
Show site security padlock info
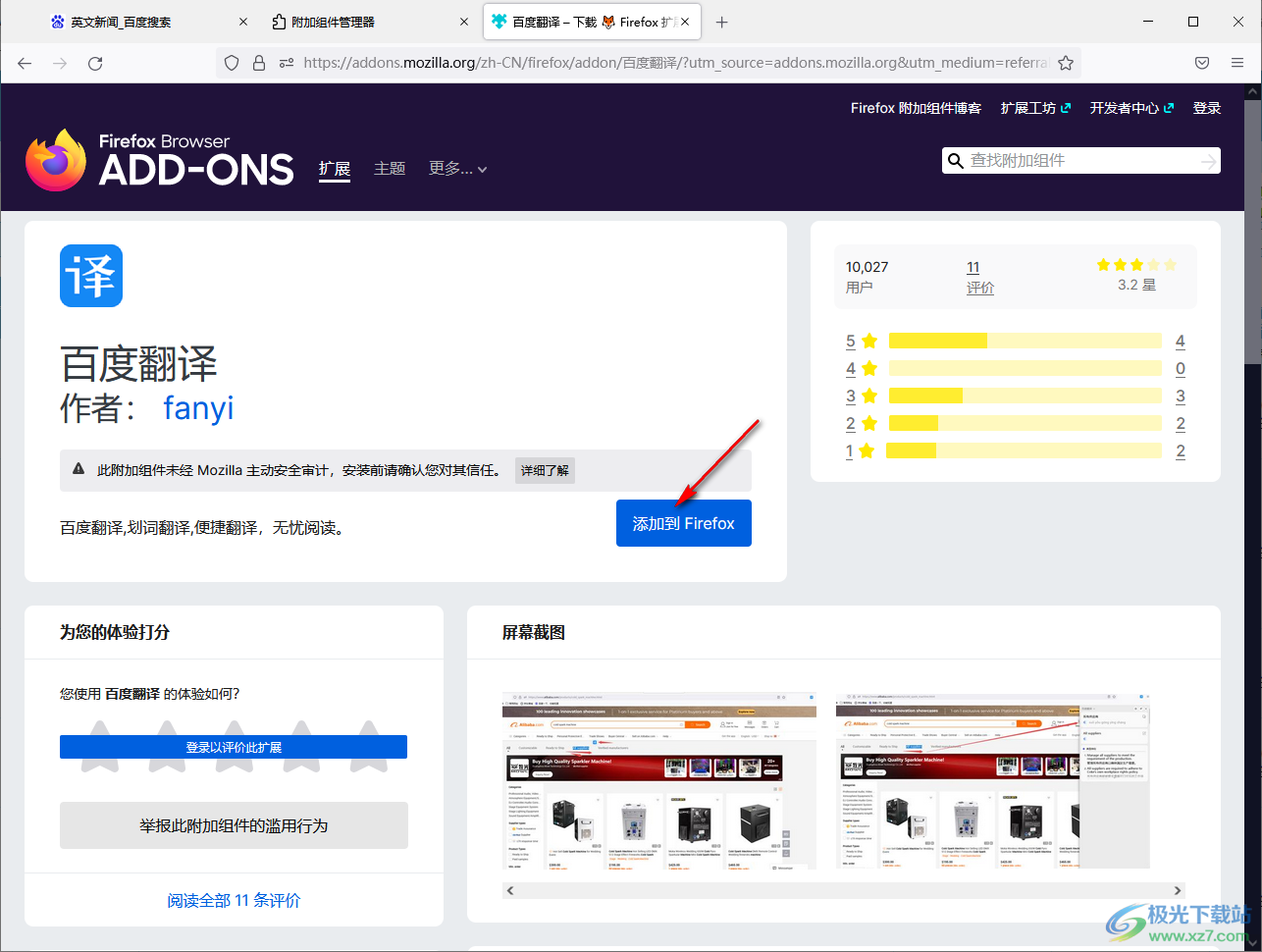(259, 63)
